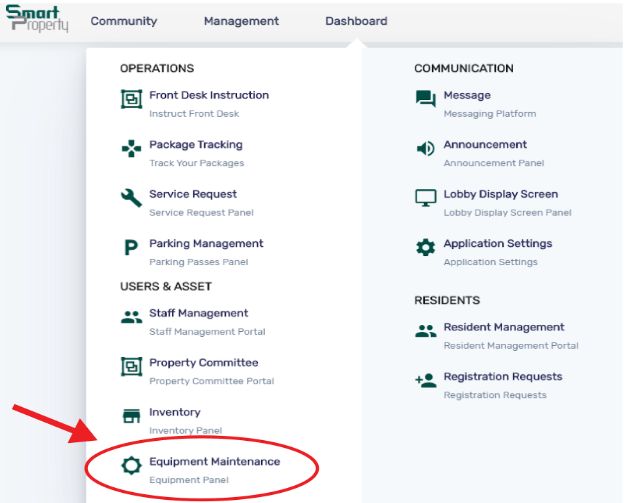Click the Service Request wrench icon
625x503 pixels.
(x=131, y=198)
